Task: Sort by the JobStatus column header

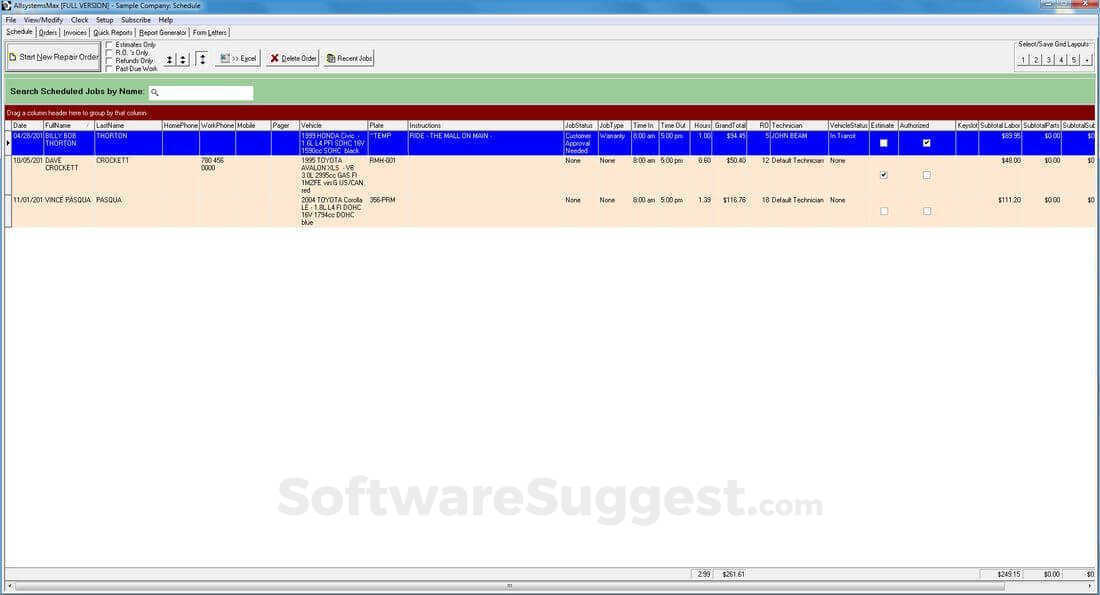Action: [580, 126]
